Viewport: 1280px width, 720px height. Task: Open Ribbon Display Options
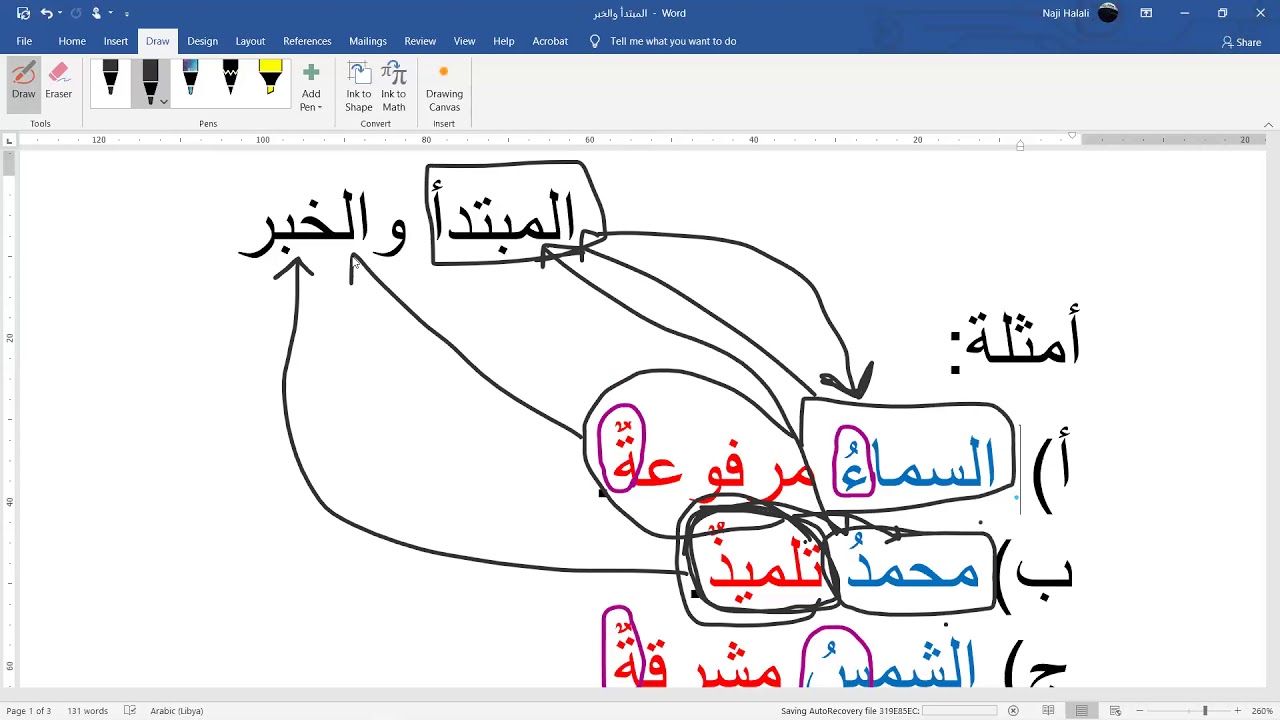click(1146, 13)
